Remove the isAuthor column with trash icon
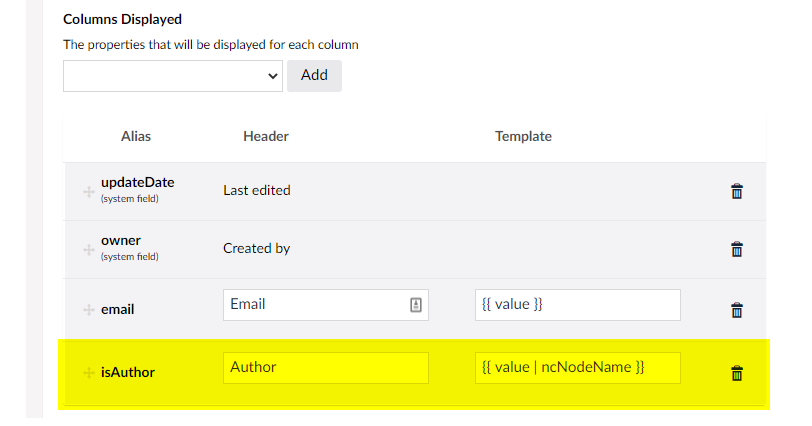Screen dimensions: 812x426 point(737,373)
